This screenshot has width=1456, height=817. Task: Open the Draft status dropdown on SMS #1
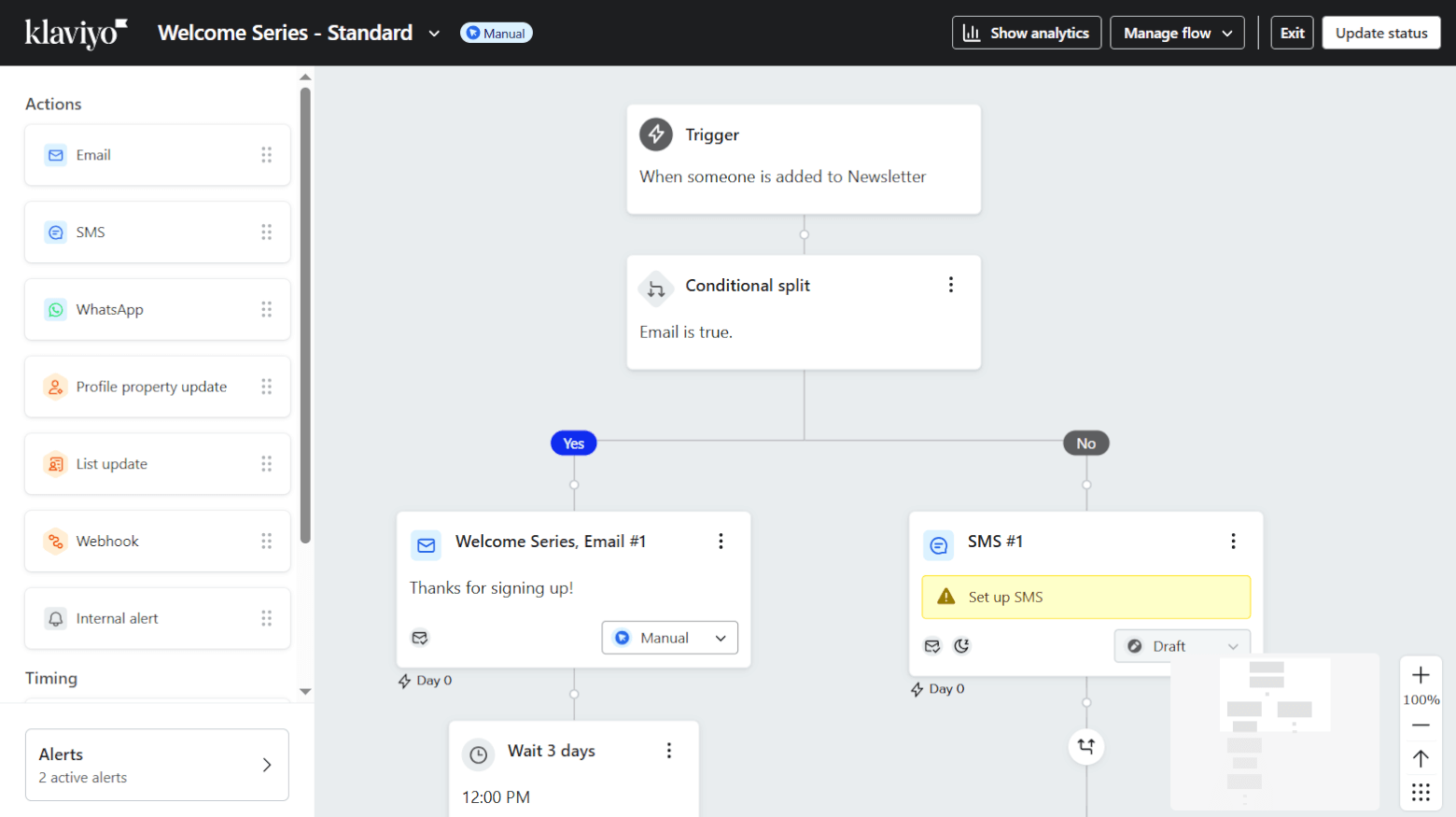pyautogui.click(x=1182, y=646)
